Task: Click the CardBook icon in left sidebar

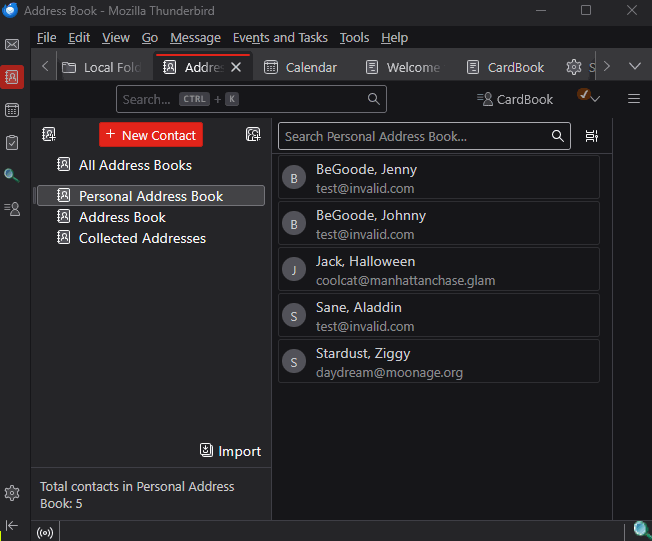Action: [x=12, y=208]
